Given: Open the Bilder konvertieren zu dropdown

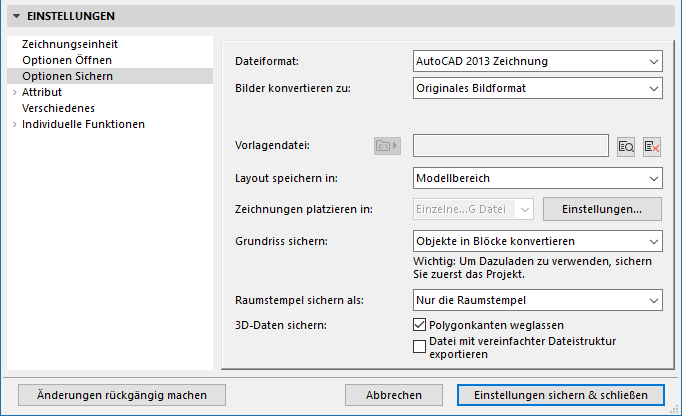Looking at the screenshot, I should coord(538,88).
